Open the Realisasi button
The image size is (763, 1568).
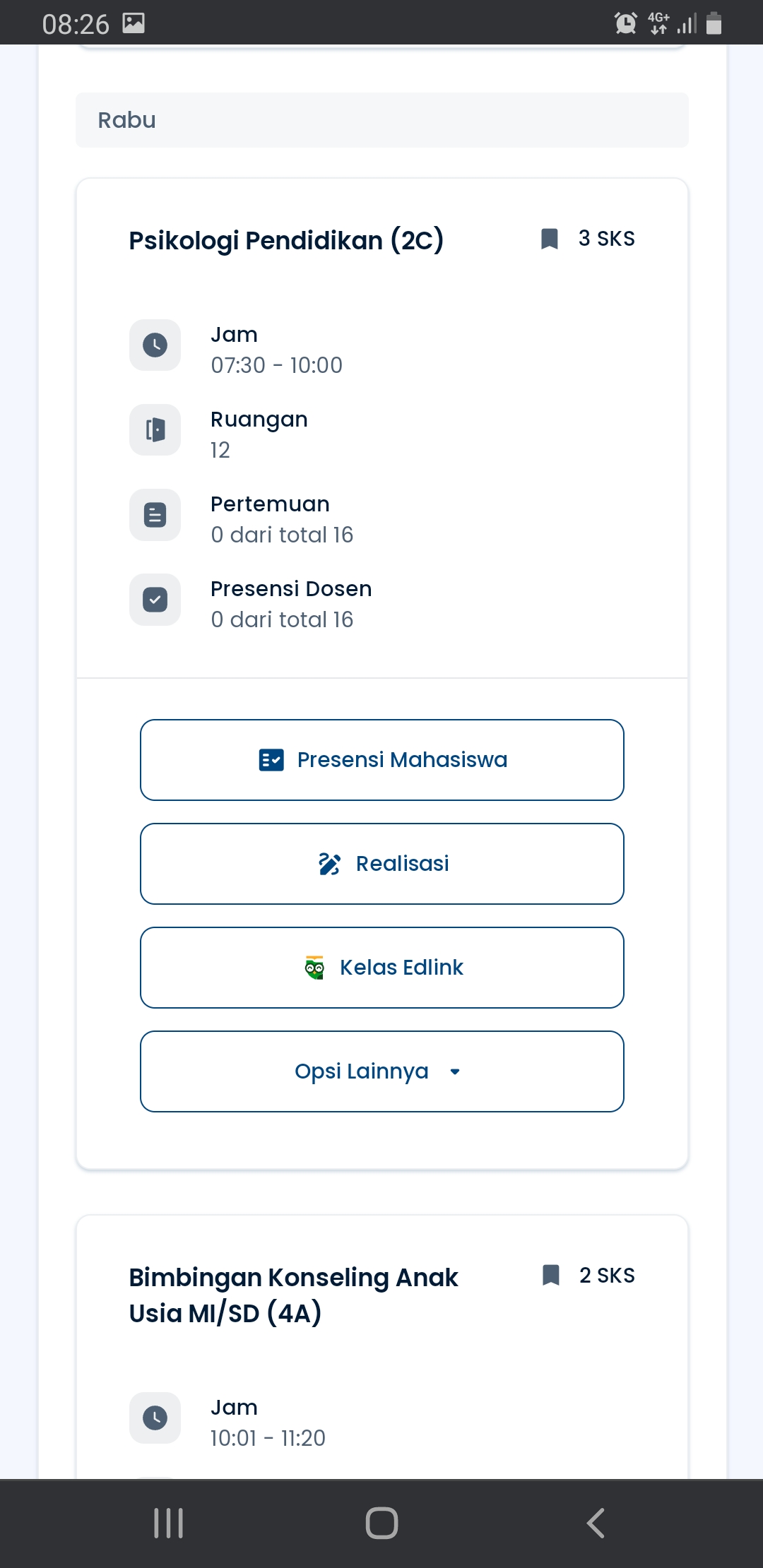[x=381, y=864]
